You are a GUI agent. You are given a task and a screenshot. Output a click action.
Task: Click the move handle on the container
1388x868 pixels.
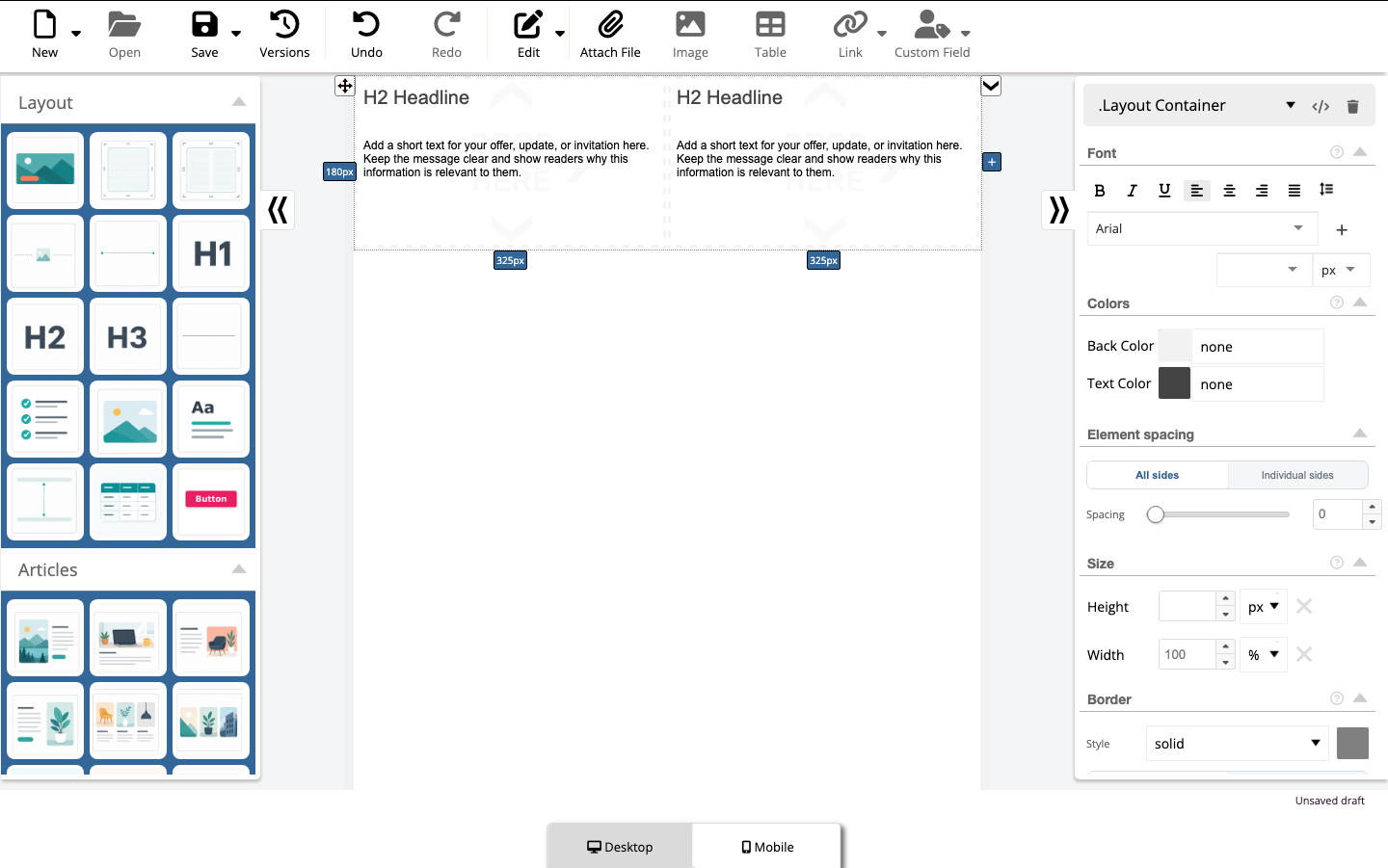point(345,86)
